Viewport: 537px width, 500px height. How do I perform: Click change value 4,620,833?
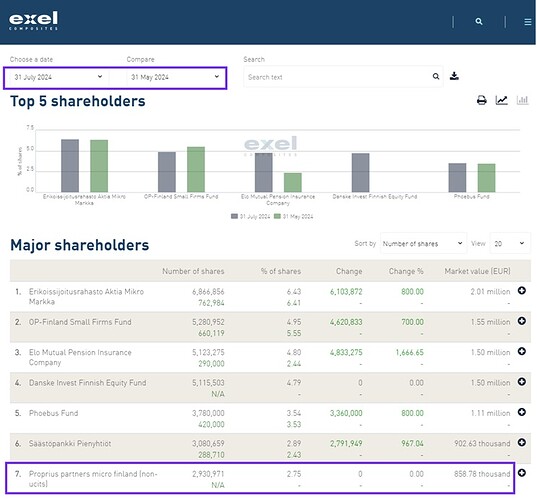click(x=346, y=322)
